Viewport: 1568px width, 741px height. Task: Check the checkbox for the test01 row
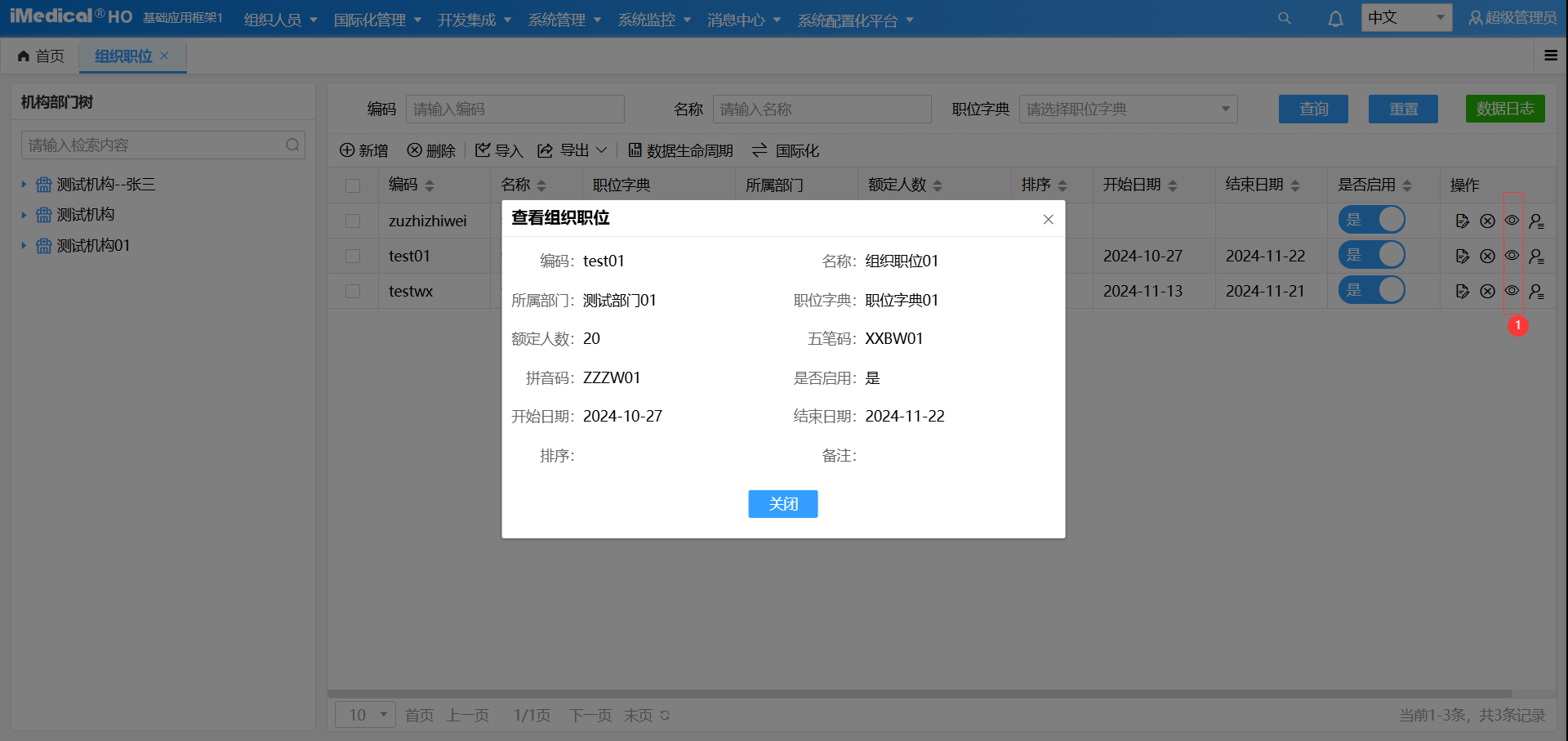pyautogui.click(x=353, y=256)
